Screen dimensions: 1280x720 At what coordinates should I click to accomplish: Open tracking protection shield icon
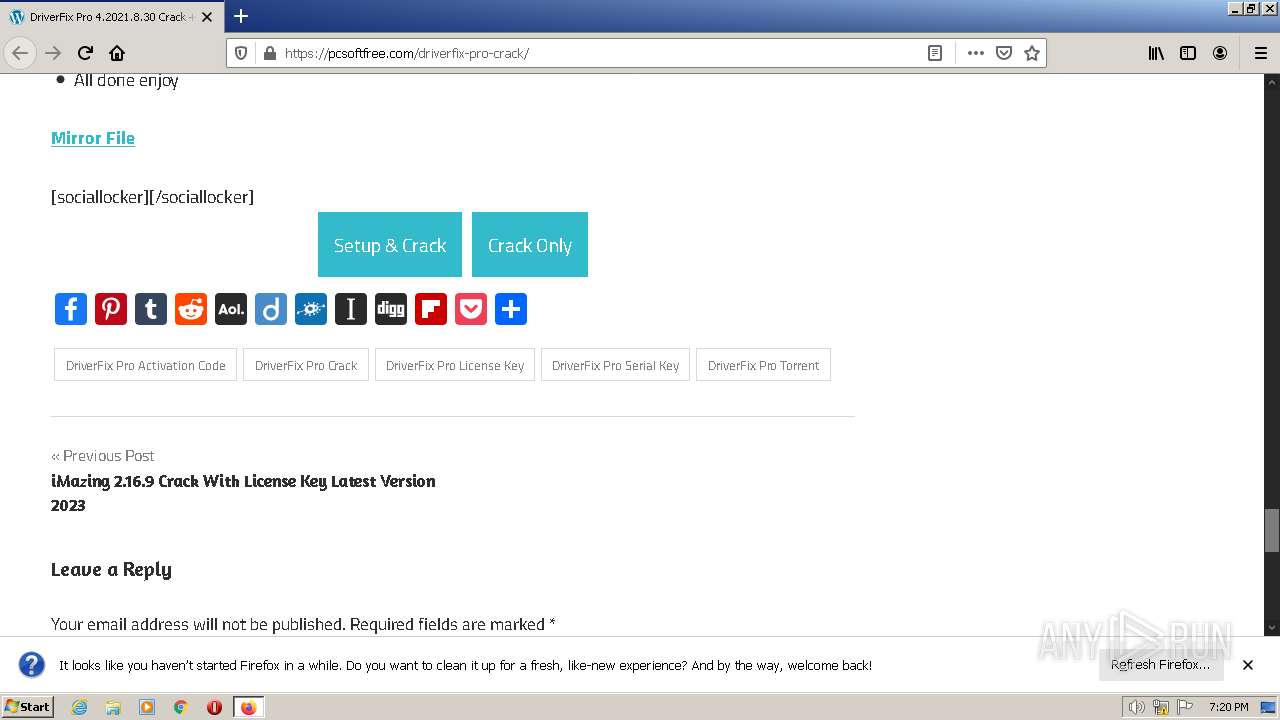click(x=241, y=53)
